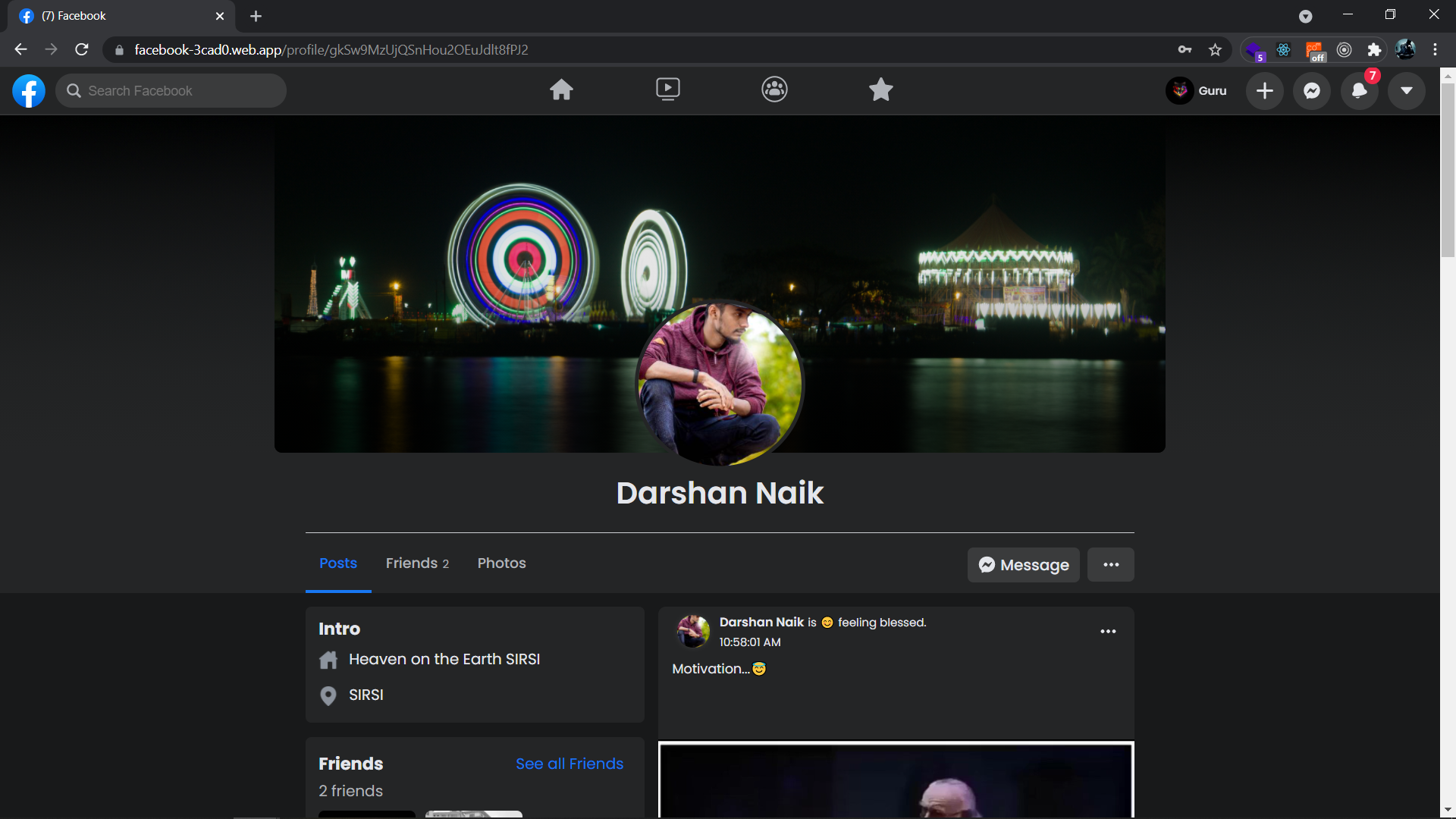
Task: Click See all Friends link
Action: [x=570, y=764]
